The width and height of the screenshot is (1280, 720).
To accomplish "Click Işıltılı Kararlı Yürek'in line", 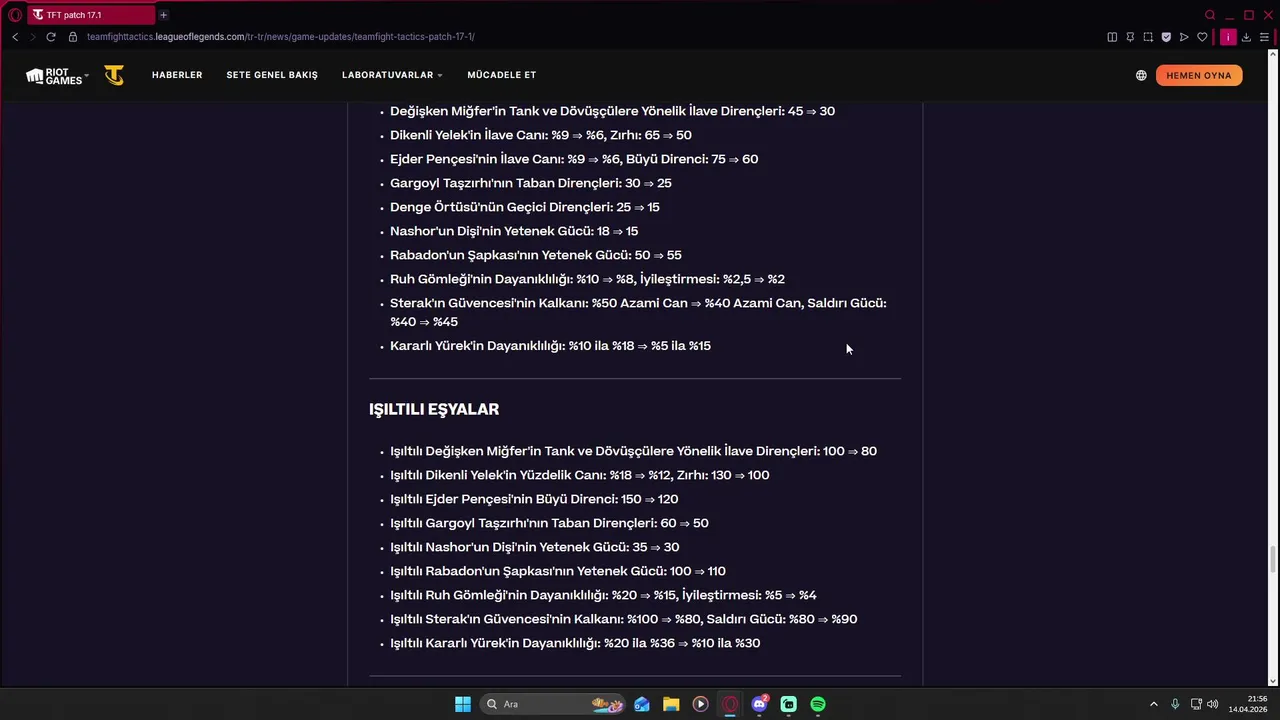I will pos(575,643).
